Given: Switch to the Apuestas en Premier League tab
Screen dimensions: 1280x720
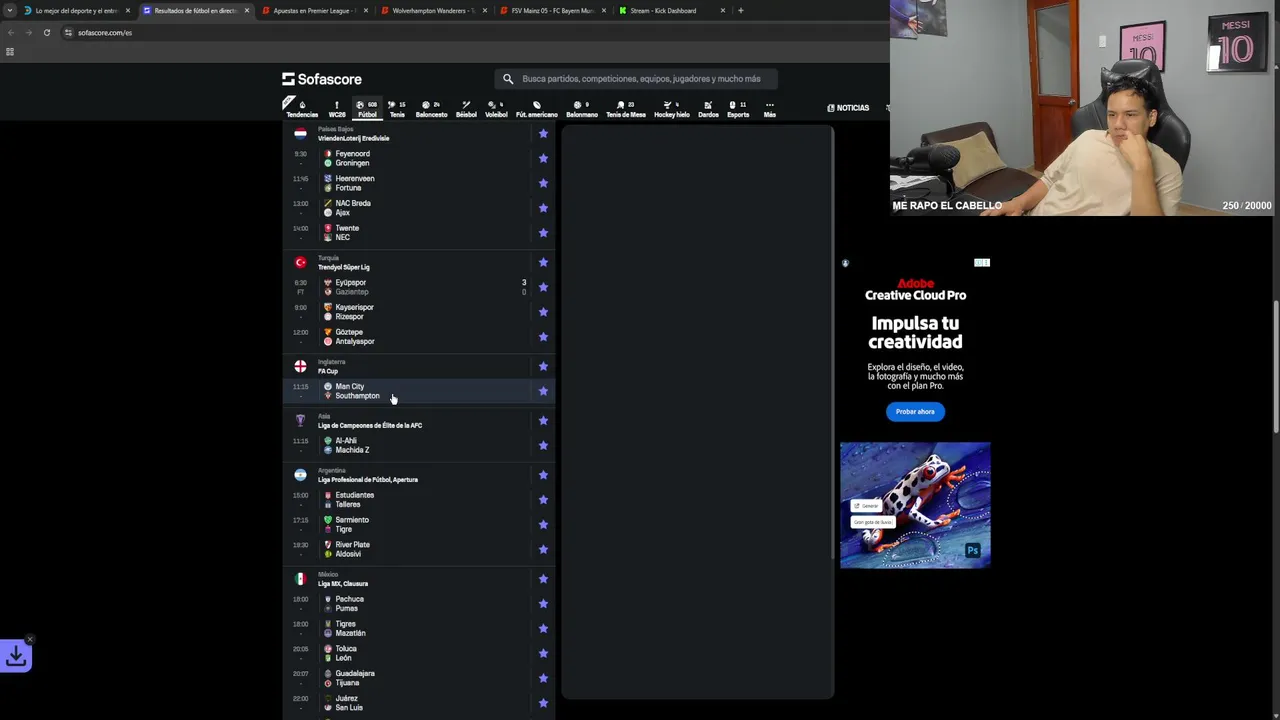Looking at the screenshot, I should click(316, 10).
